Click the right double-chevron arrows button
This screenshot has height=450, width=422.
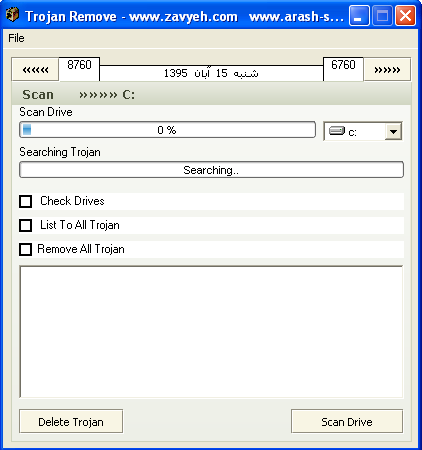[387, 70]
